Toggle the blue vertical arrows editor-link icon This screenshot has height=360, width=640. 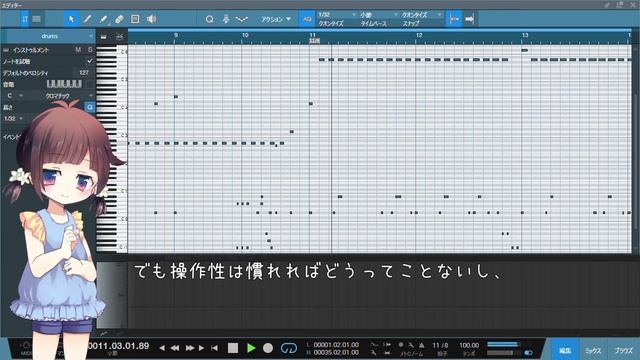click(25, 19)
